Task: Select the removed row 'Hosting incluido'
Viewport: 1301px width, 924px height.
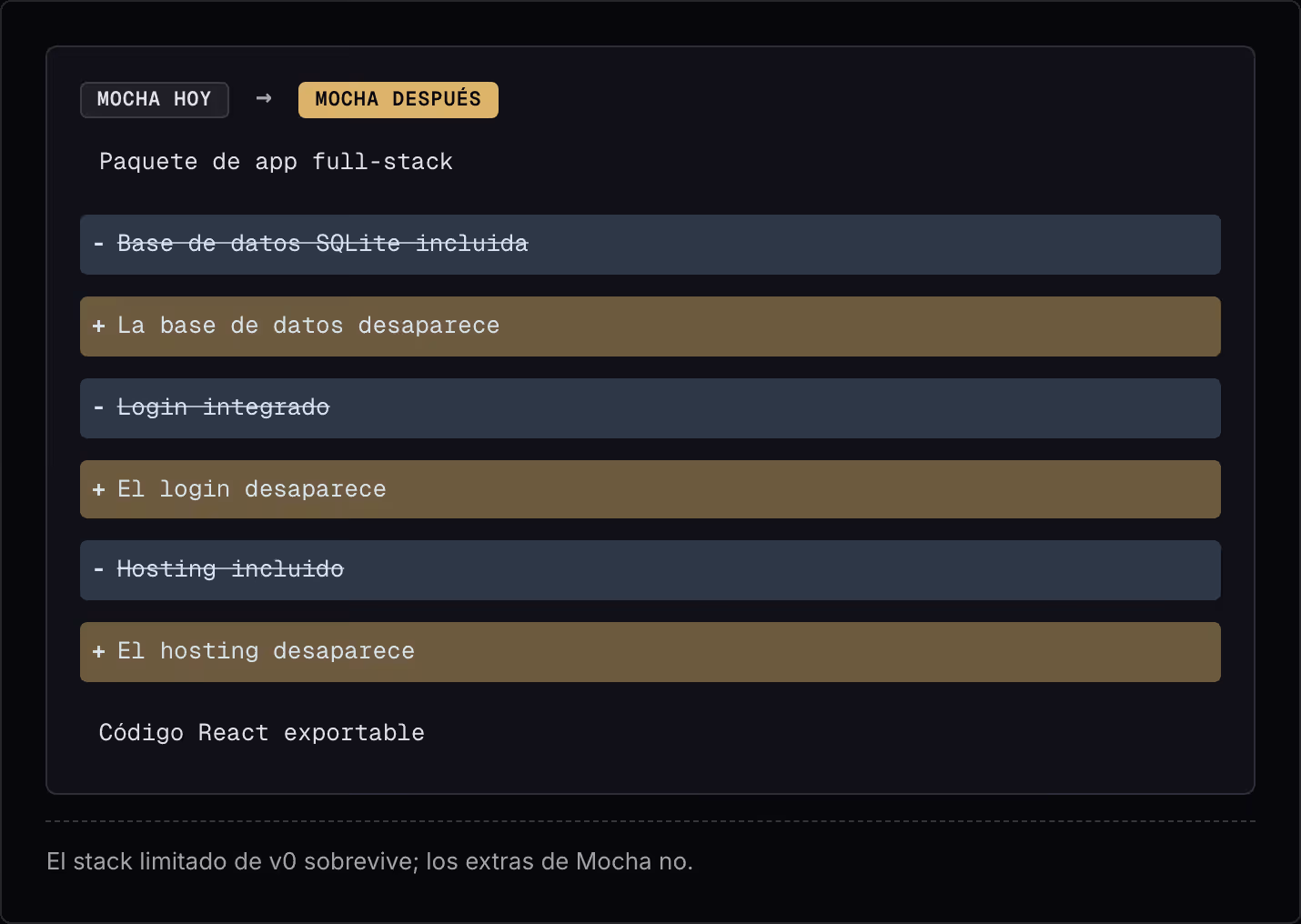Action: point(650,570)
